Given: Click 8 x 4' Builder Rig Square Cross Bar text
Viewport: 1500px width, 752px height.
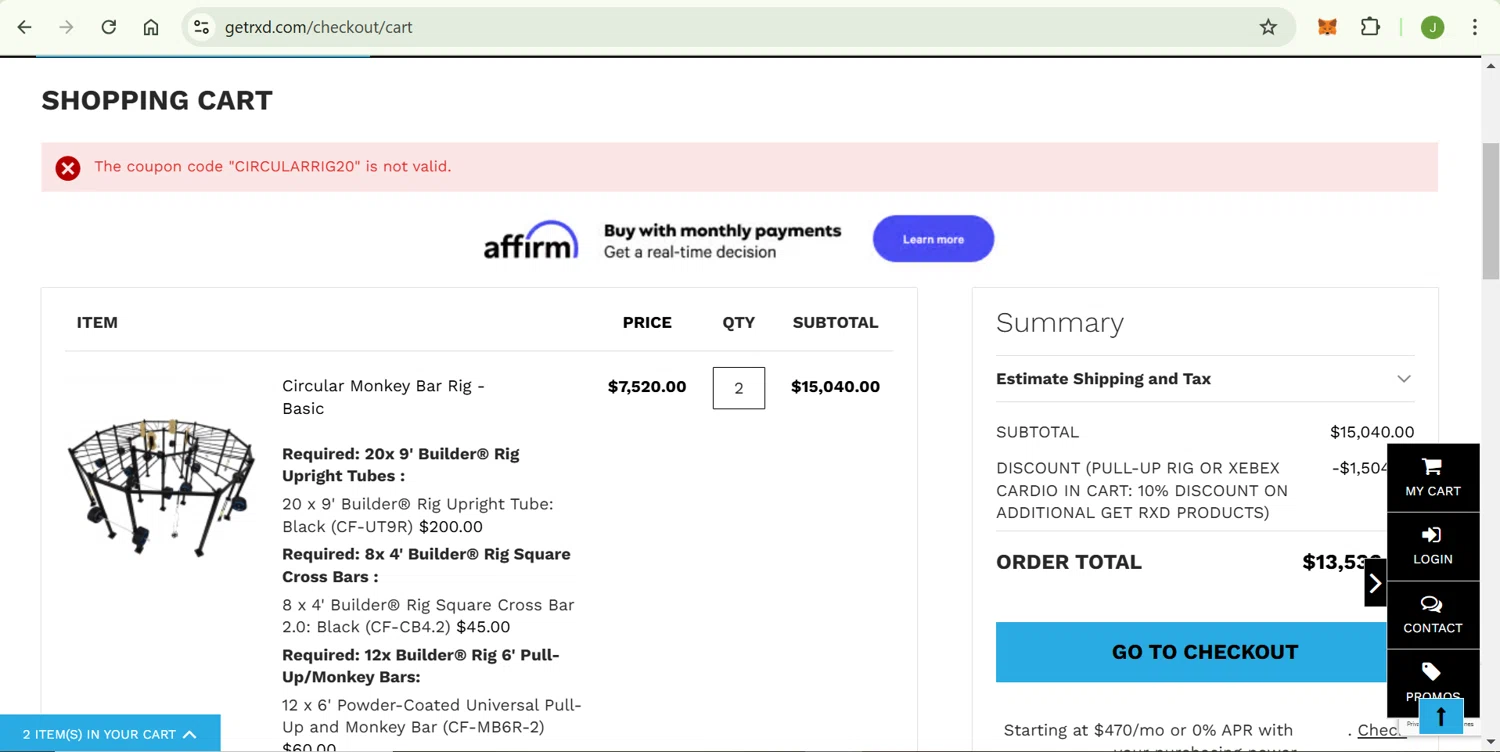Looking at the screenshot, I should click(x=428, y=616).
